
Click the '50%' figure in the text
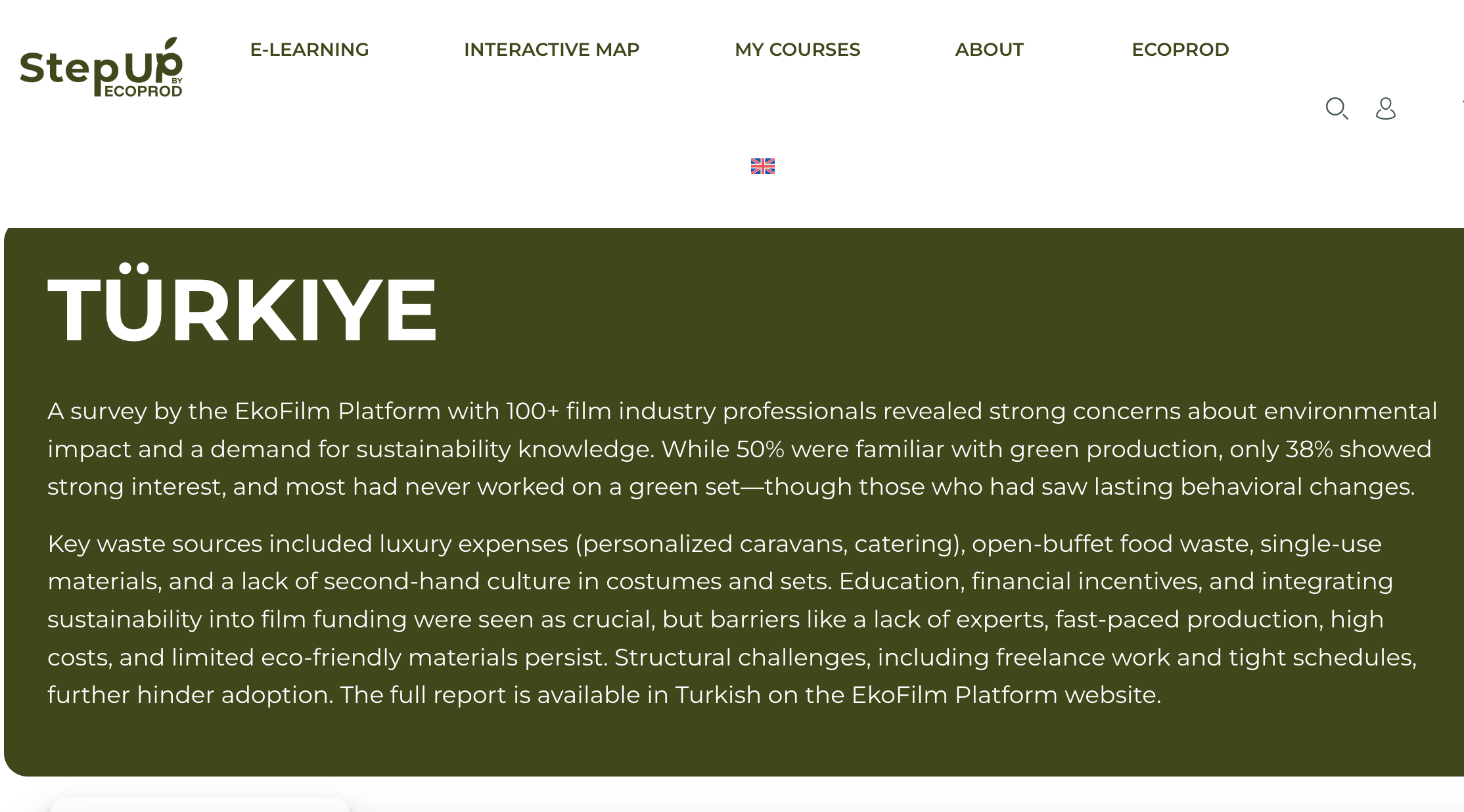pyautogui.click(x=760, y=449)
